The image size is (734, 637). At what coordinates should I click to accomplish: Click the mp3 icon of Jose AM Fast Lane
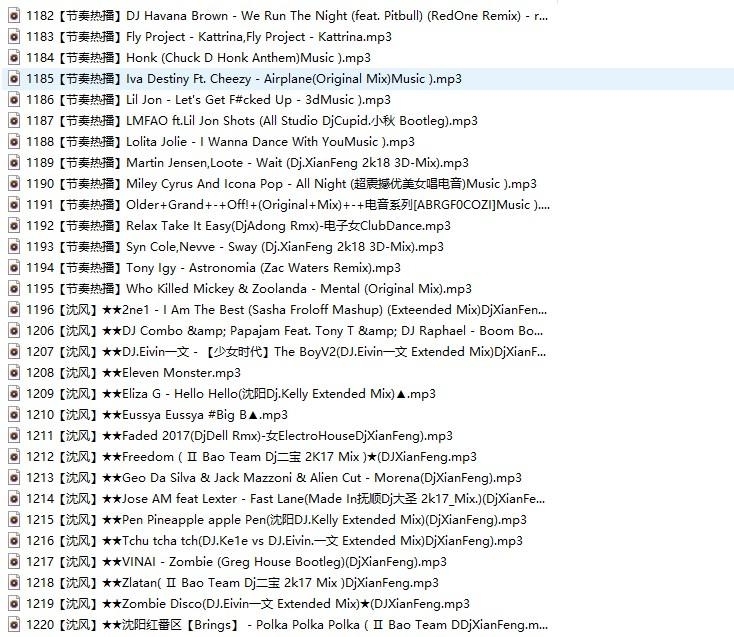click(14, 499)
